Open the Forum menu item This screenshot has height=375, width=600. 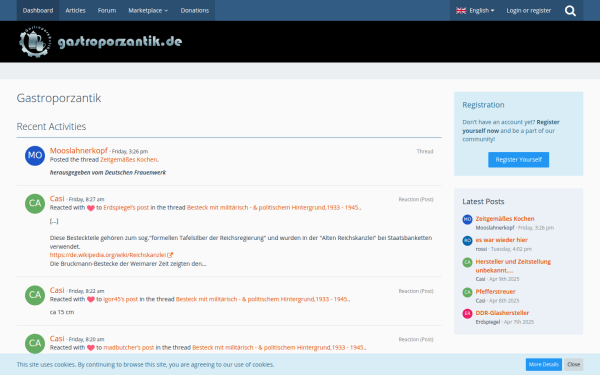coord(107,11)
